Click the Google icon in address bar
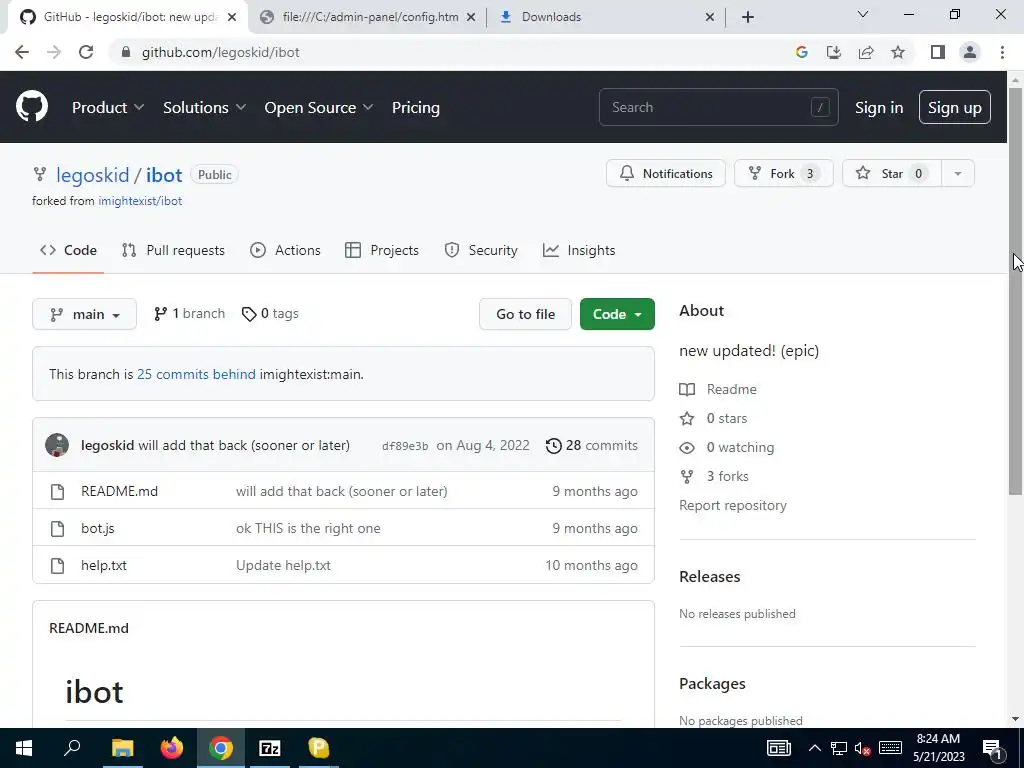This screenshot has width=1024, height=768. (802, 52)
